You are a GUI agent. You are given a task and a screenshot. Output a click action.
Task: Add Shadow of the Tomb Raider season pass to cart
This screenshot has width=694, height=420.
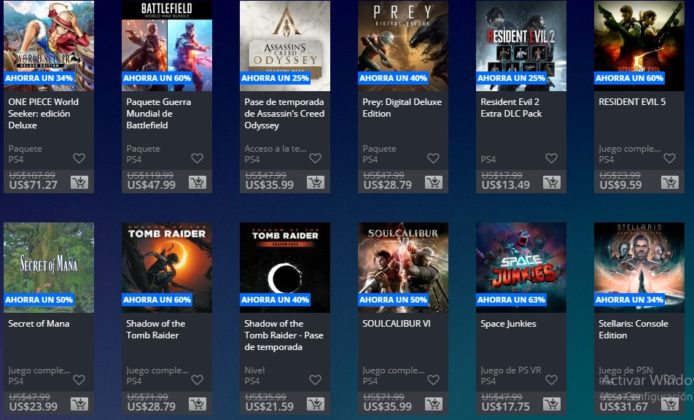[x=316, y=404]
